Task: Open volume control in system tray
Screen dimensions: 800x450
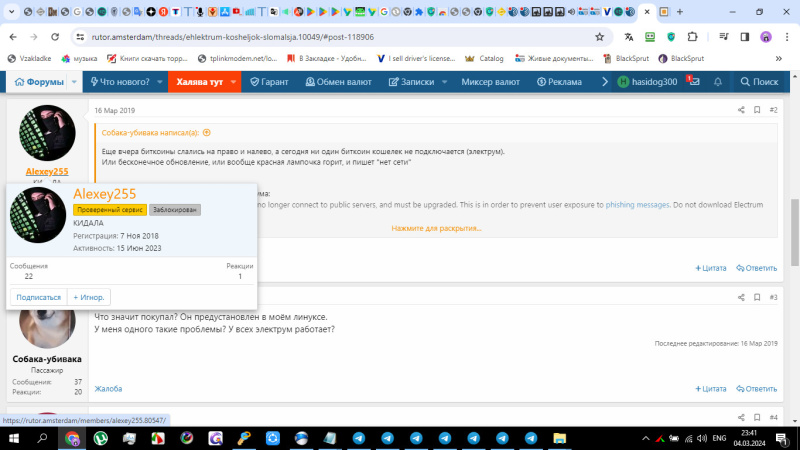Action: (x=702, y=438)
